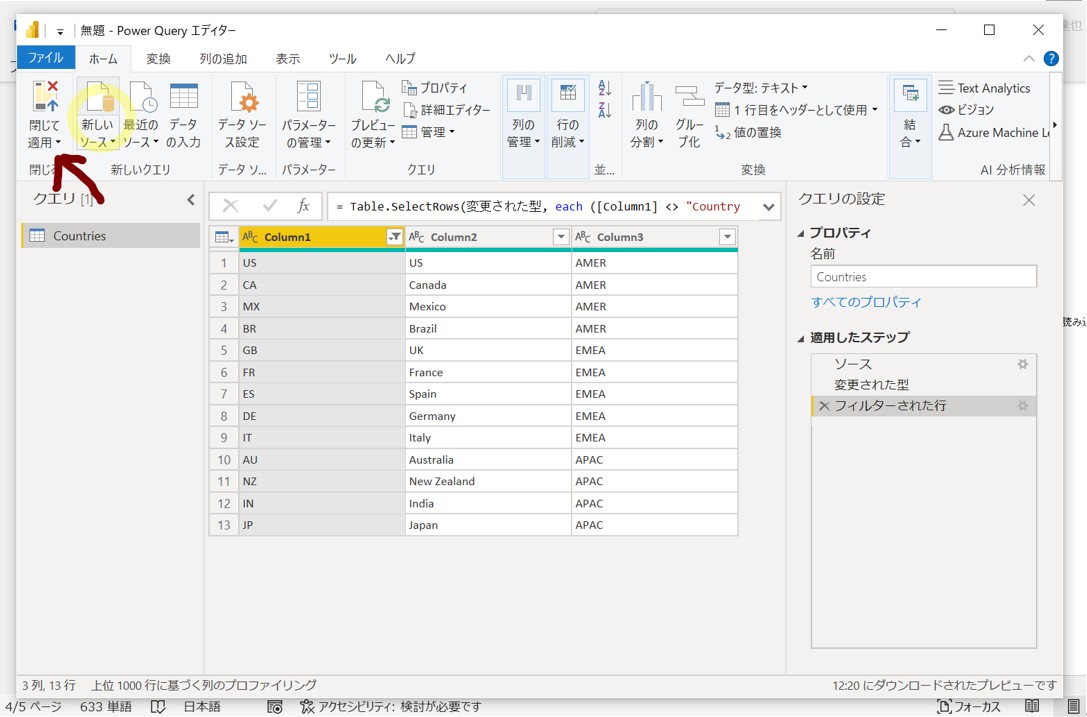Switch to the ツール tab
The height and width of the screenshot is (717, 1087).
pyautogui.click(x=342, y=59)
